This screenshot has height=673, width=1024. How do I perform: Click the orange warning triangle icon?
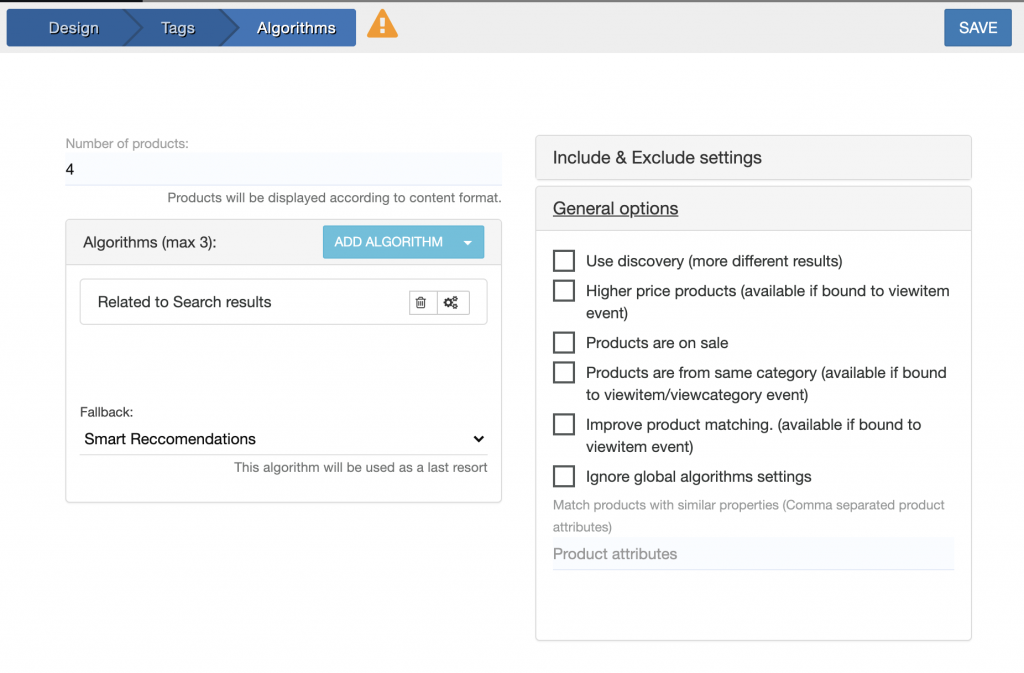click(x=382, y=25)
